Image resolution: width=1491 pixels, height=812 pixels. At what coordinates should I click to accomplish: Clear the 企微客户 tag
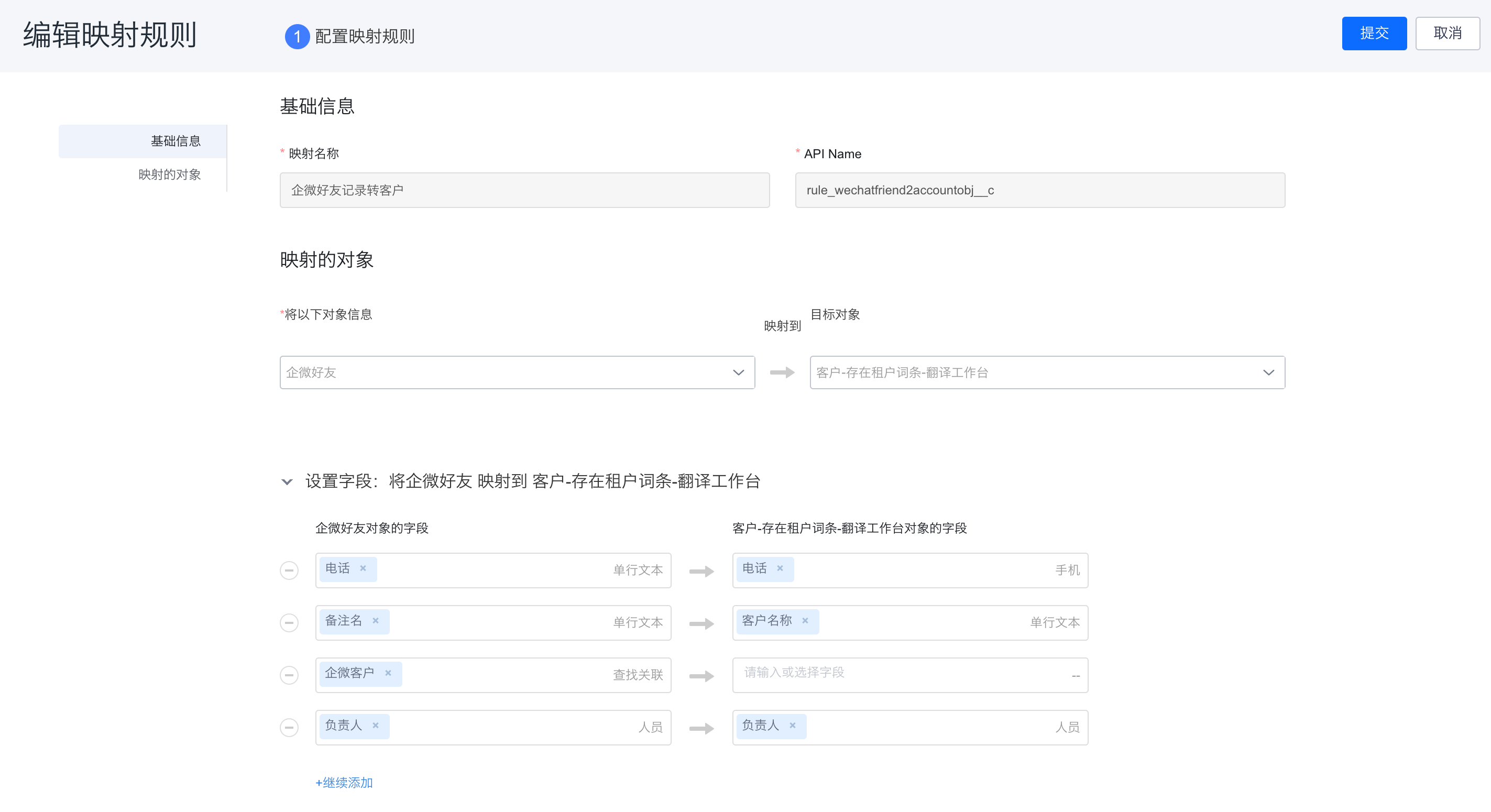(x=388, y=673)
